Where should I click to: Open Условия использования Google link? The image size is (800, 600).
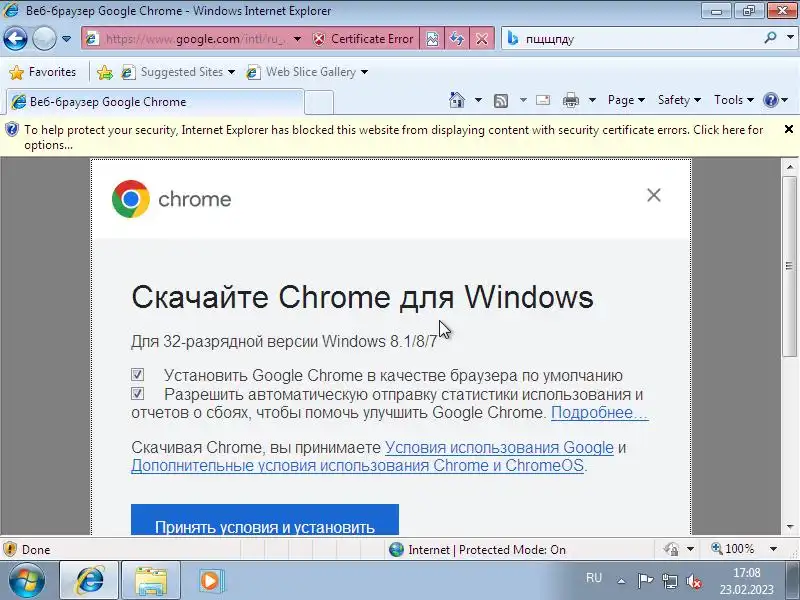click(x=499, y=447)
